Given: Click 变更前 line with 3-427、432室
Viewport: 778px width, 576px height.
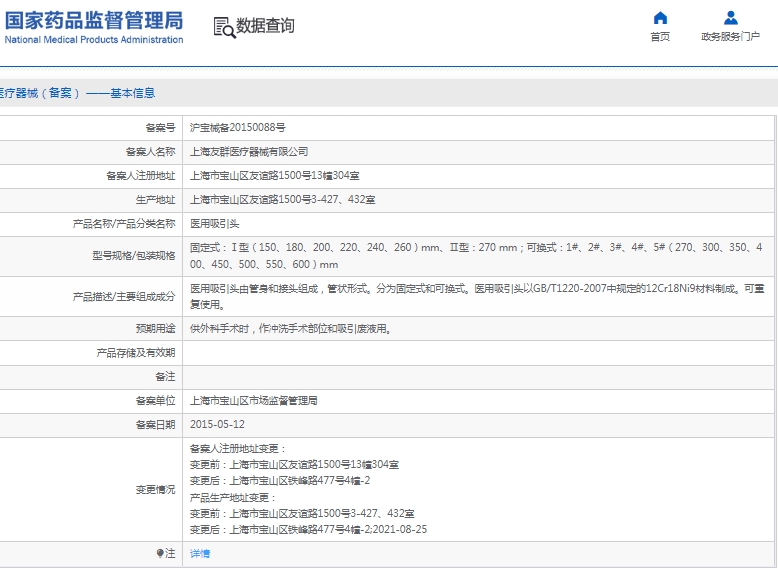Looking at the screenshot, I should click(302, 513).
